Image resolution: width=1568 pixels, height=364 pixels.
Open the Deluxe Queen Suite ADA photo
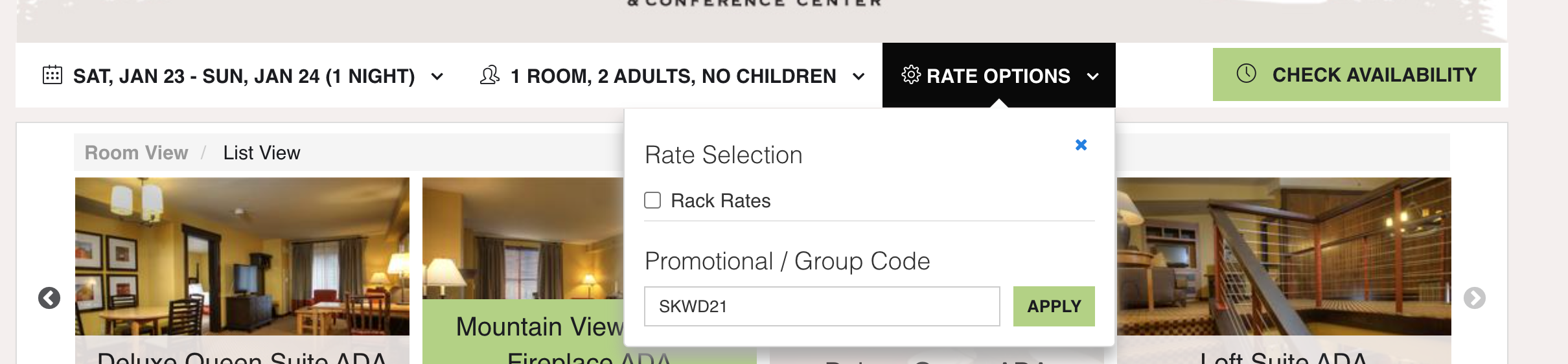pyautogui.click(x=242, y=256)
